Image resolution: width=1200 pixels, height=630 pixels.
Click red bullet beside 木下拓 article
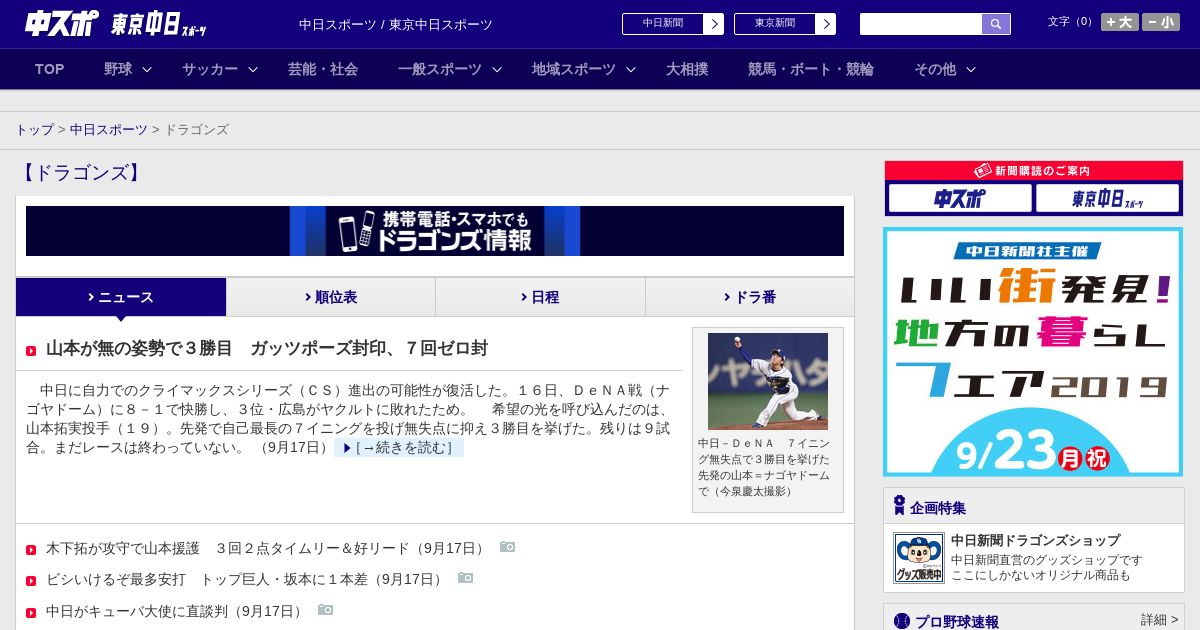click(31, 549)
